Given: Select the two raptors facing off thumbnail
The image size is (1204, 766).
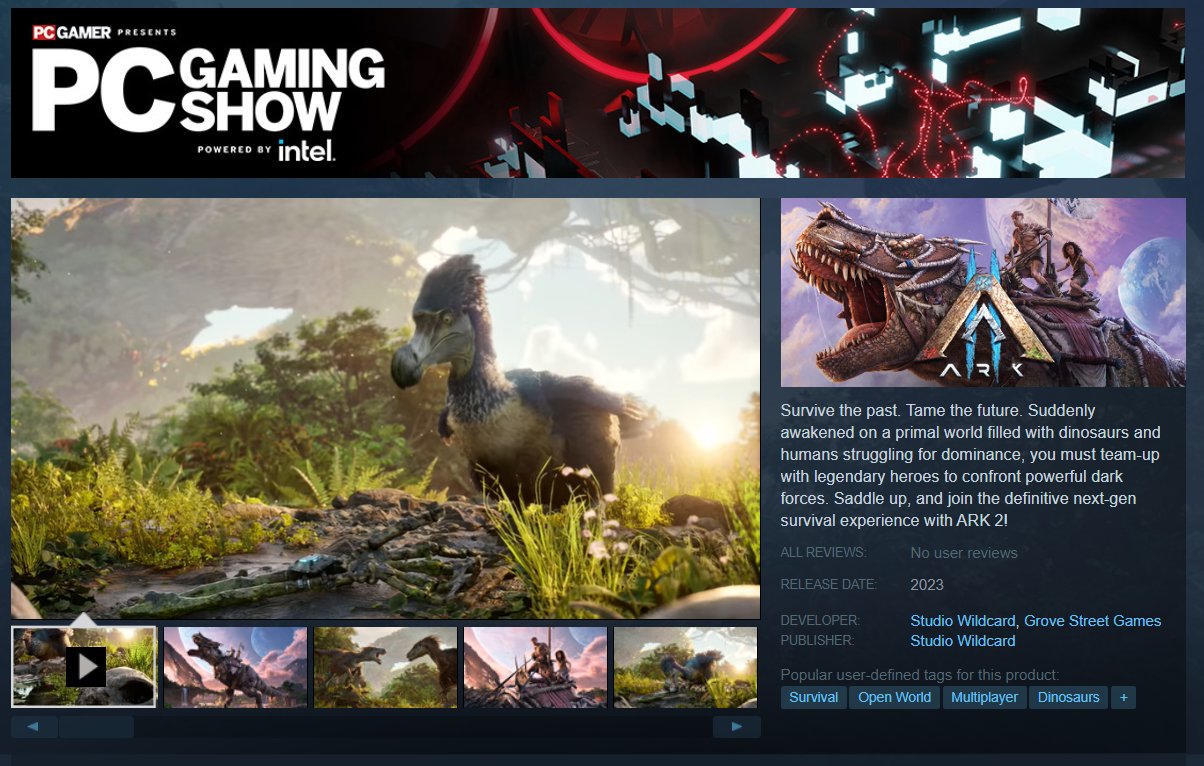Looking at the screenshot, I should tap(385, 667).
